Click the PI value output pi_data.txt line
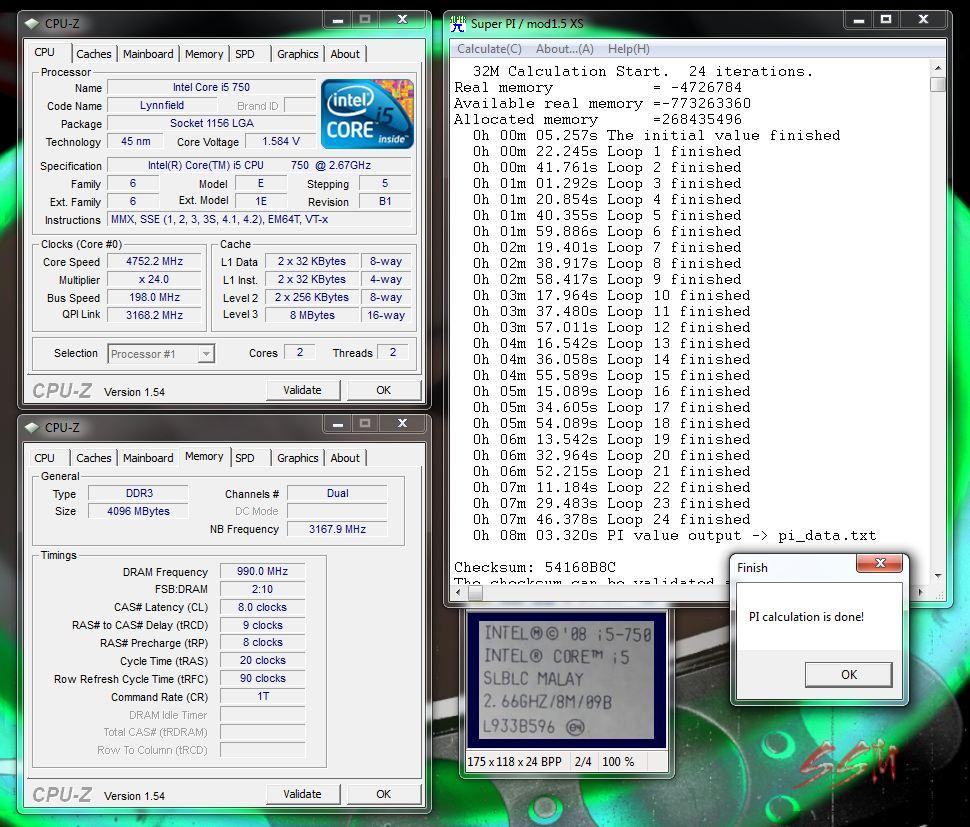The height and width of the screenshot is (827, 970). pos(674,536)
